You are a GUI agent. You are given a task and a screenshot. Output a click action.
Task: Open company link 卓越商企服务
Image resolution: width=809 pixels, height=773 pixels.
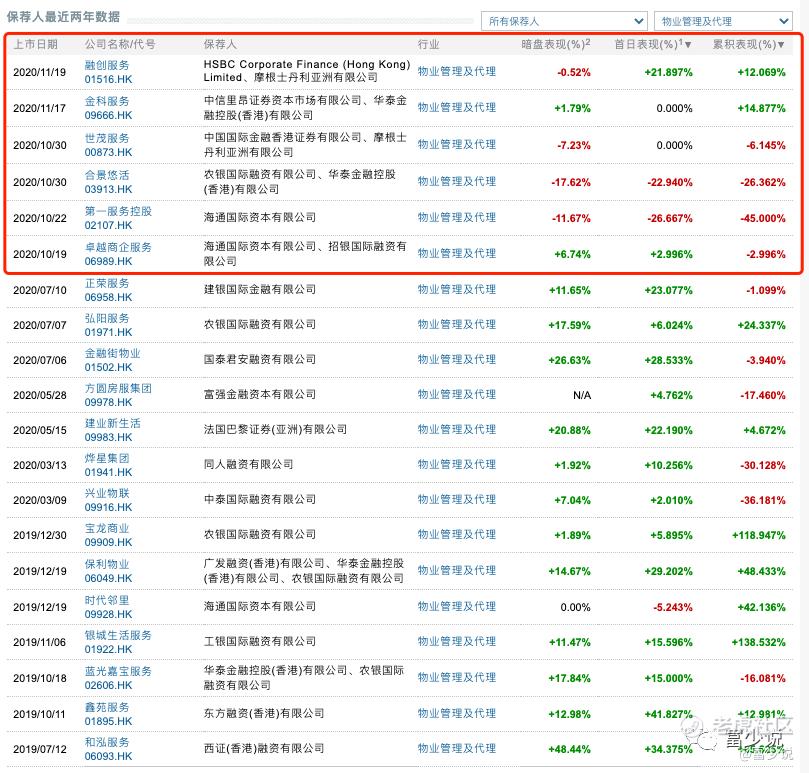point(118,247)
